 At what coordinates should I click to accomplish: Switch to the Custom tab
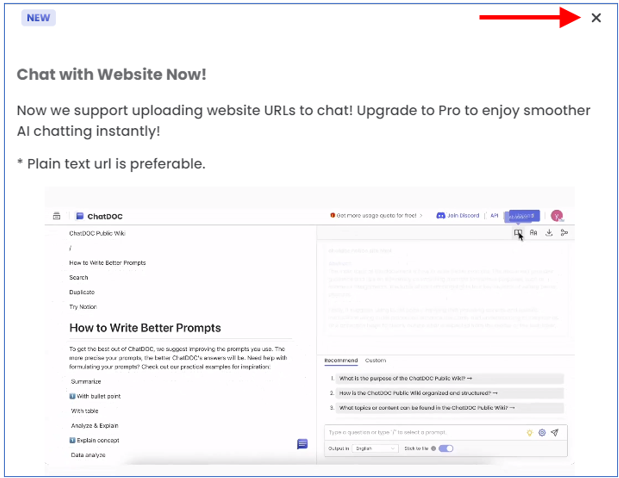coord(375,360)
